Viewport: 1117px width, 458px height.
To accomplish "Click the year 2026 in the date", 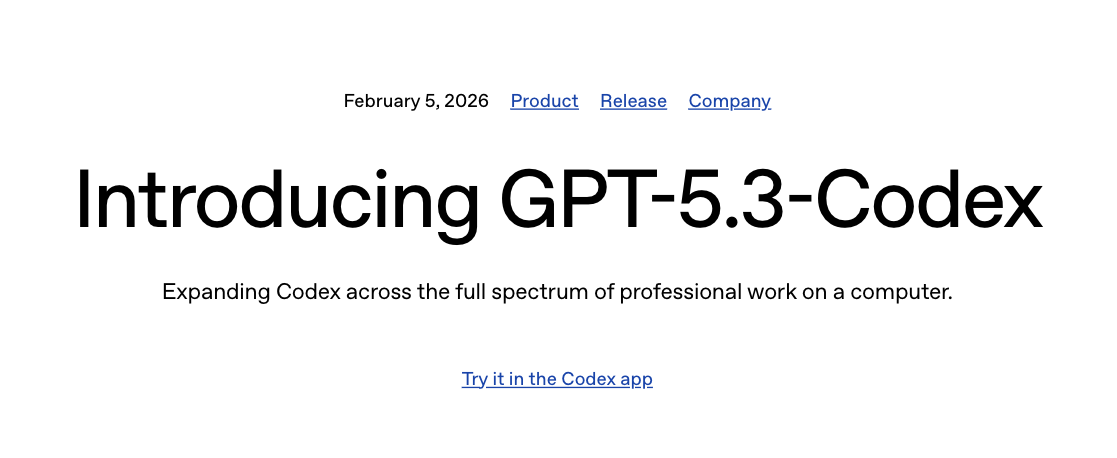I will (467, 101).
